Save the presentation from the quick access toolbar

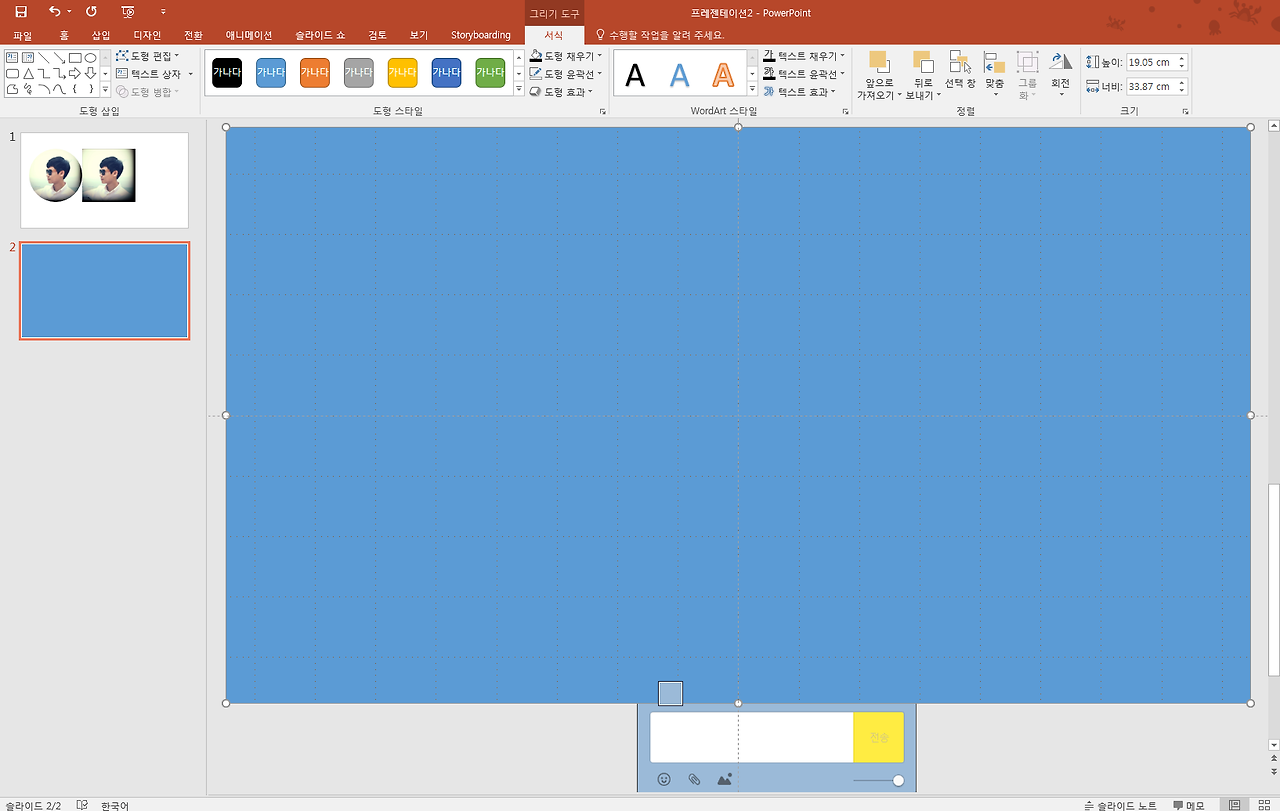[x=21, y=12]
